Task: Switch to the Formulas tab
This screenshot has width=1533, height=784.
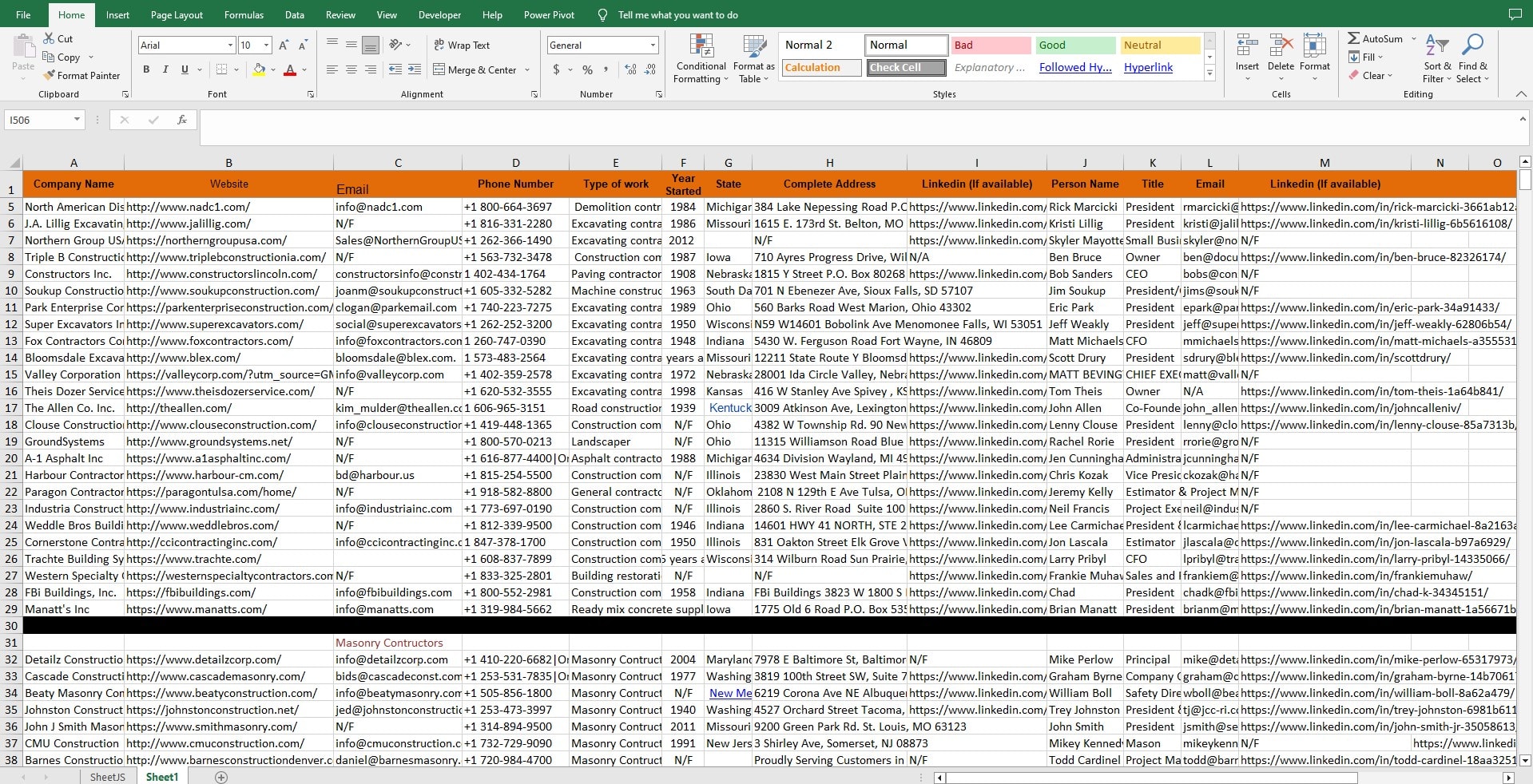Action: coord(244,14)
